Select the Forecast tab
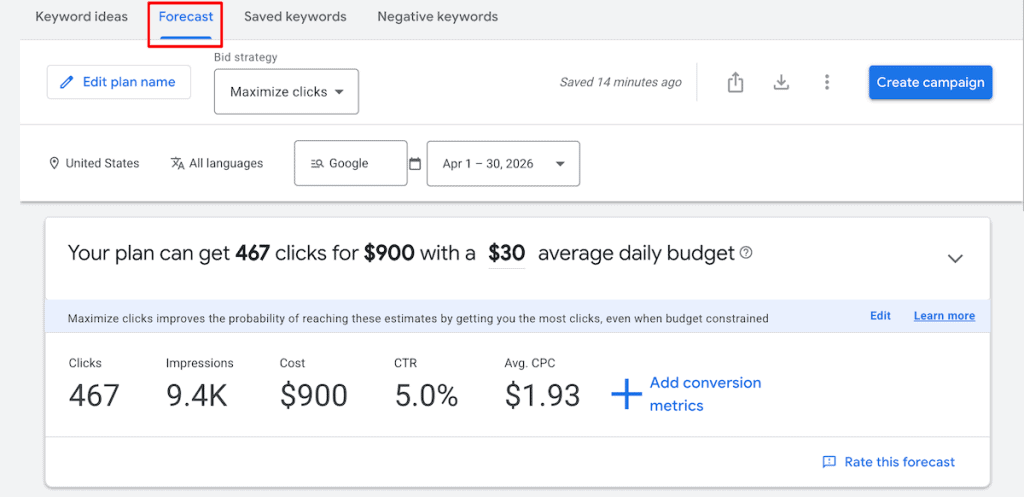Viewport: 1024px width, 497px height. [185, 17]
